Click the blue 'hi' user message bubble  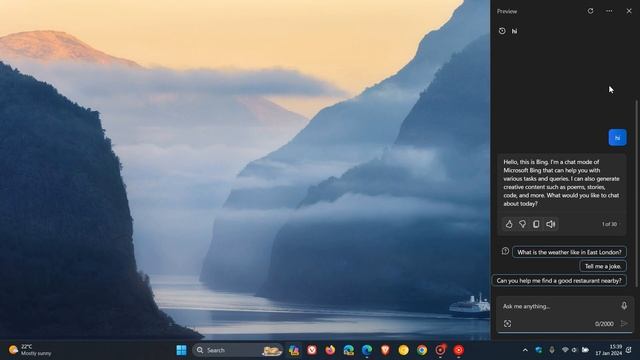click(617, 138)
